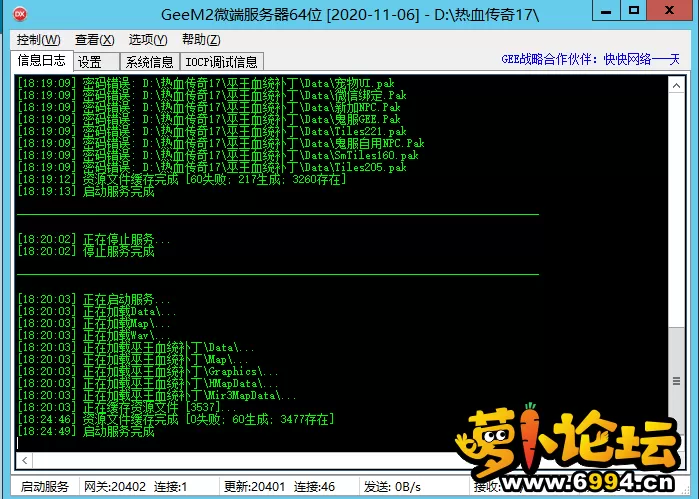Click the 停止服务完成 log line
The height and width of the screenshot is (499, 699).
pos(86,251)
